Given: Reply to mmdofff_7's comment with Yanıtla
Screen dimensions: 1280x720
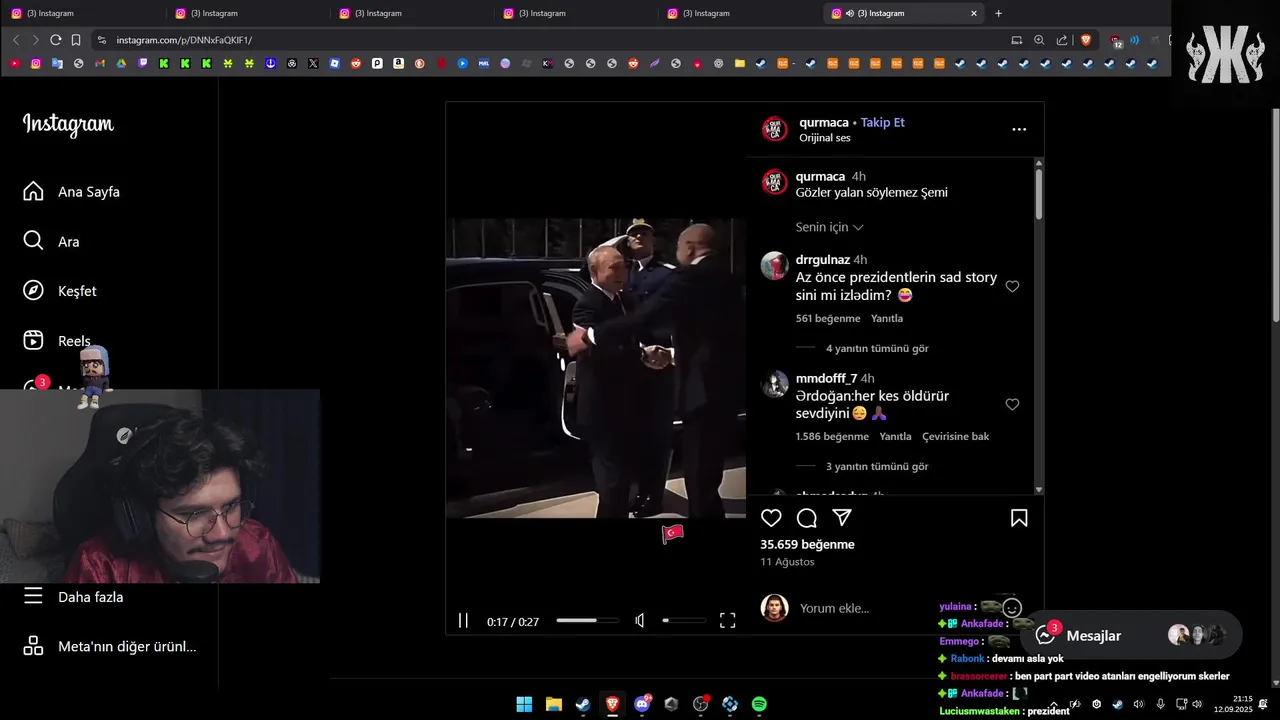Looking at the screenshot, I should (x=895, y=436).
